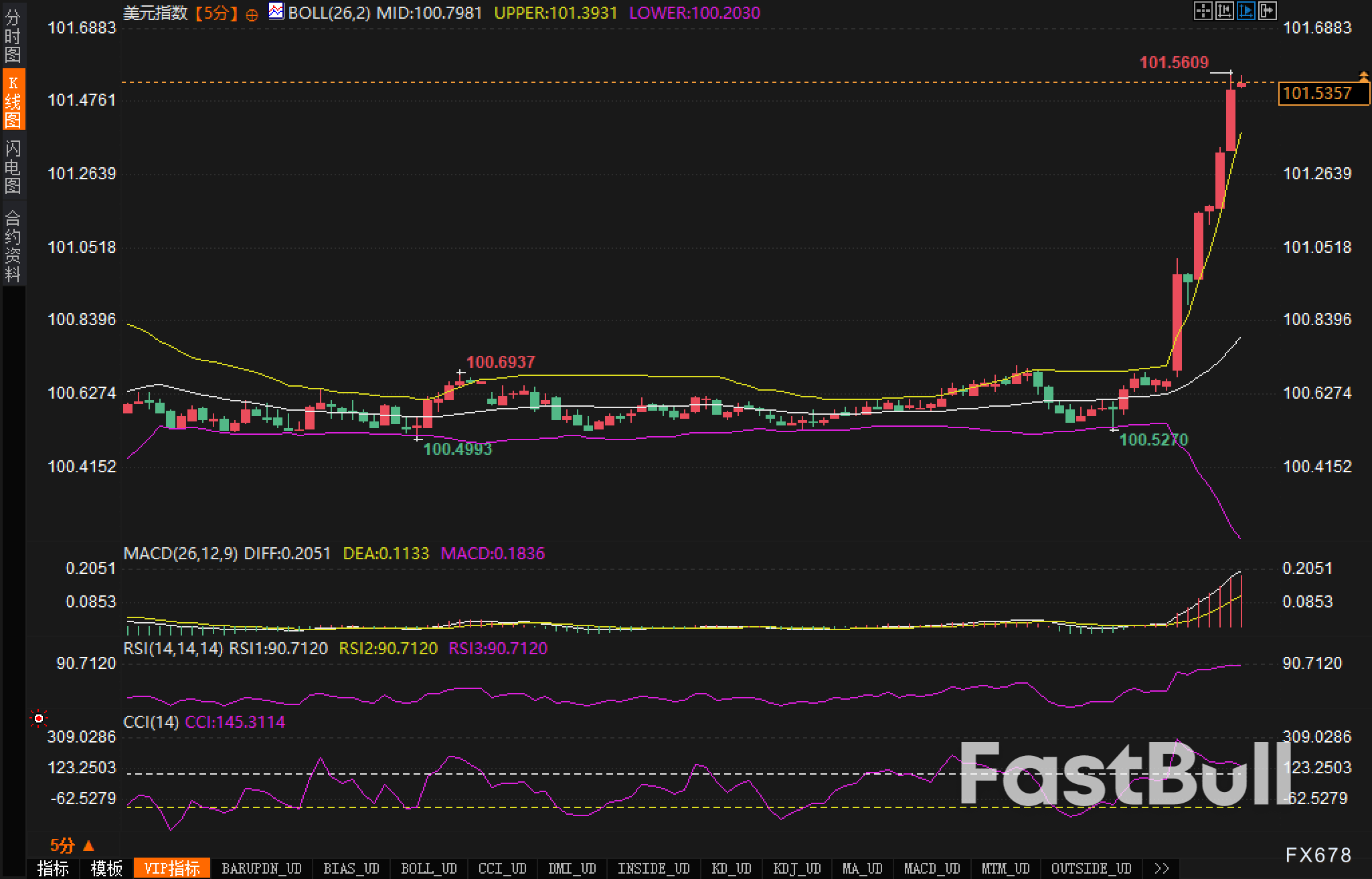
Task: Click the orange circle-plus icon beside 5分
Action: pos(252,15)
